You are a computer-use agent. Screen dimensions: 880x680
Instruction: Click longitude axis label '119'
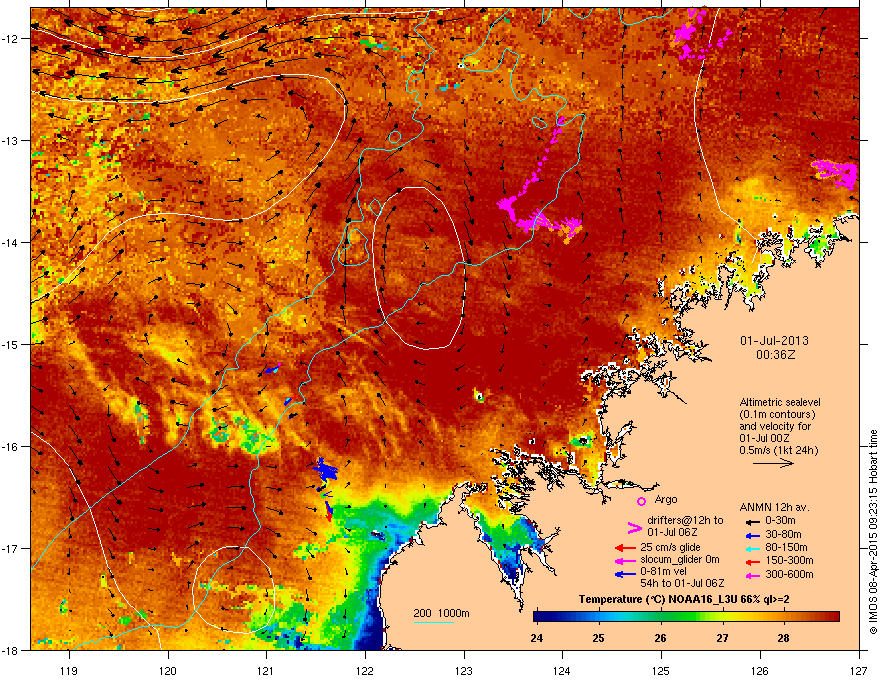pyautogui.click(x=69, y=670)
